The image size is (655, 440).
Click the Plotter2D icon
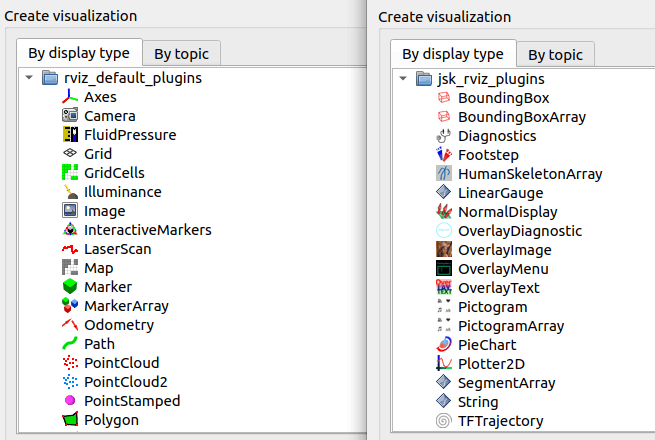(444, 364)
